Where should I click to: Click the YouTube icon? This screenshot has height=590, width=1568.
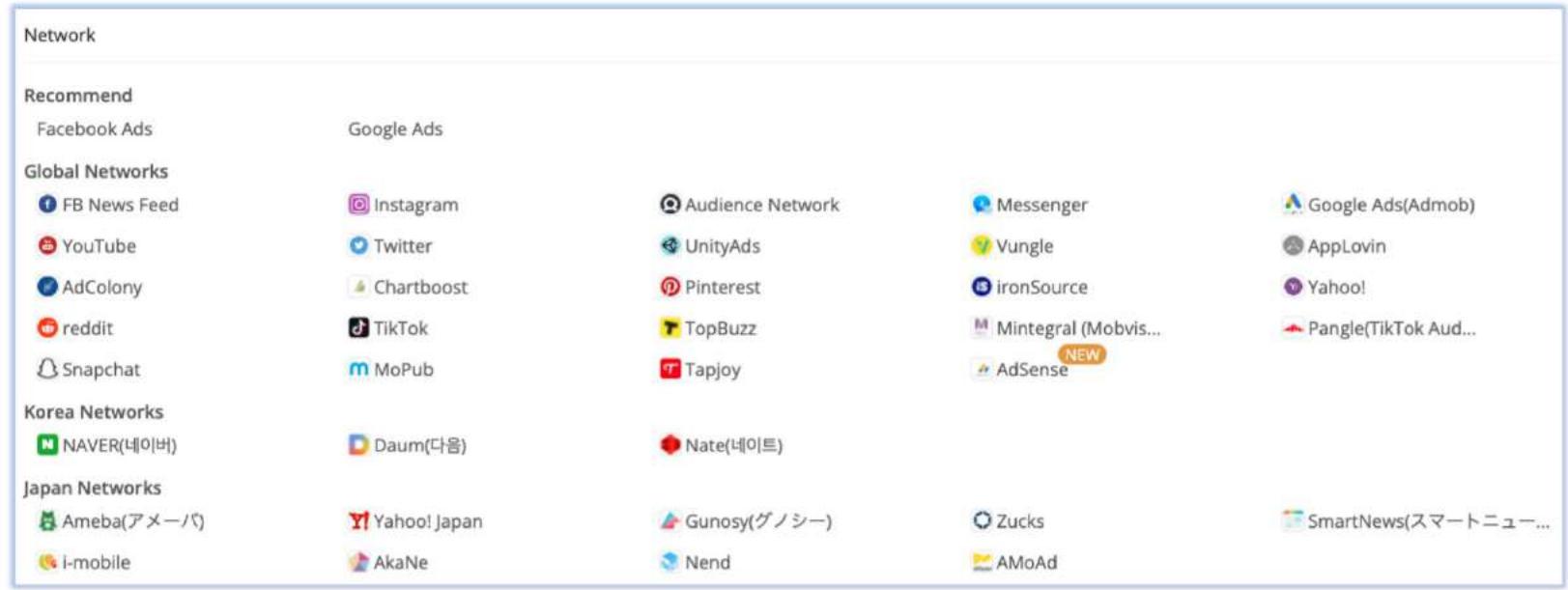tap(47, 245)
